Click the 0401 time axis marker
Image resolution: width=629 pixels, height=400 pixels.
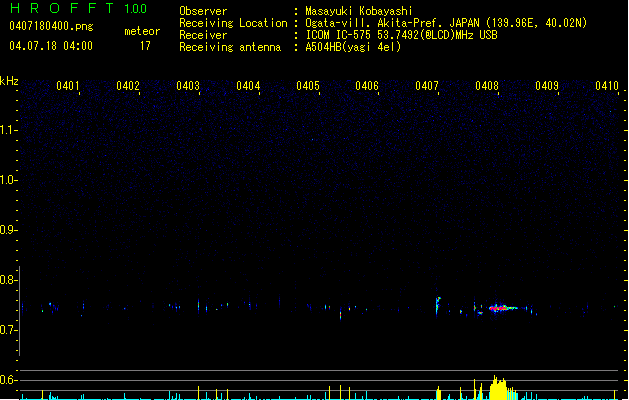[x=68, y=86]
